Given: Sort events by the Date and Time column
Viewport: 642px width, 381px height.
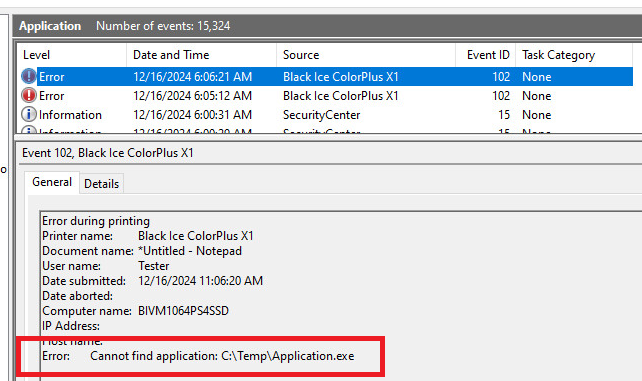Looking at the screenshot, I should (x=201, y=55).
